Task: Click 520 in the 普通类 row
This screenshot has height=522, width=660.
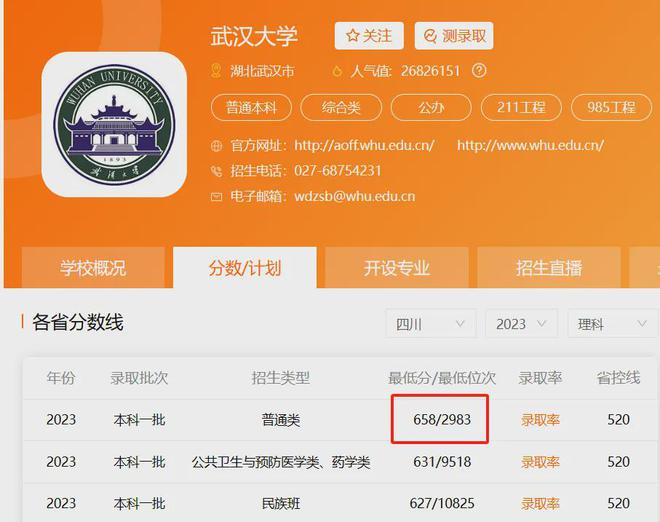Action: tap(618, 420)
